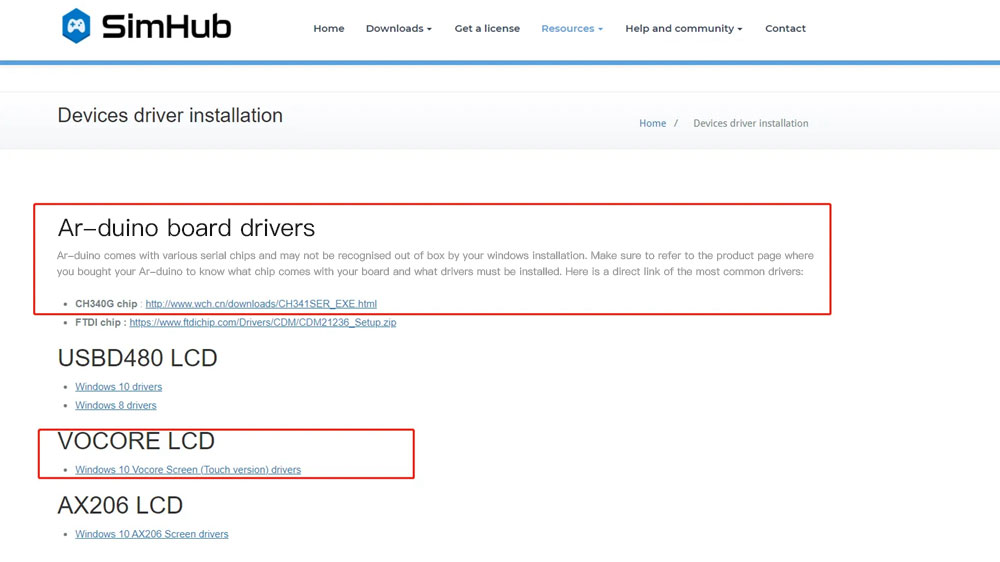Open USBD480 Windows 10 drivers link
The image size is (1000, 562).
point(118,387)
